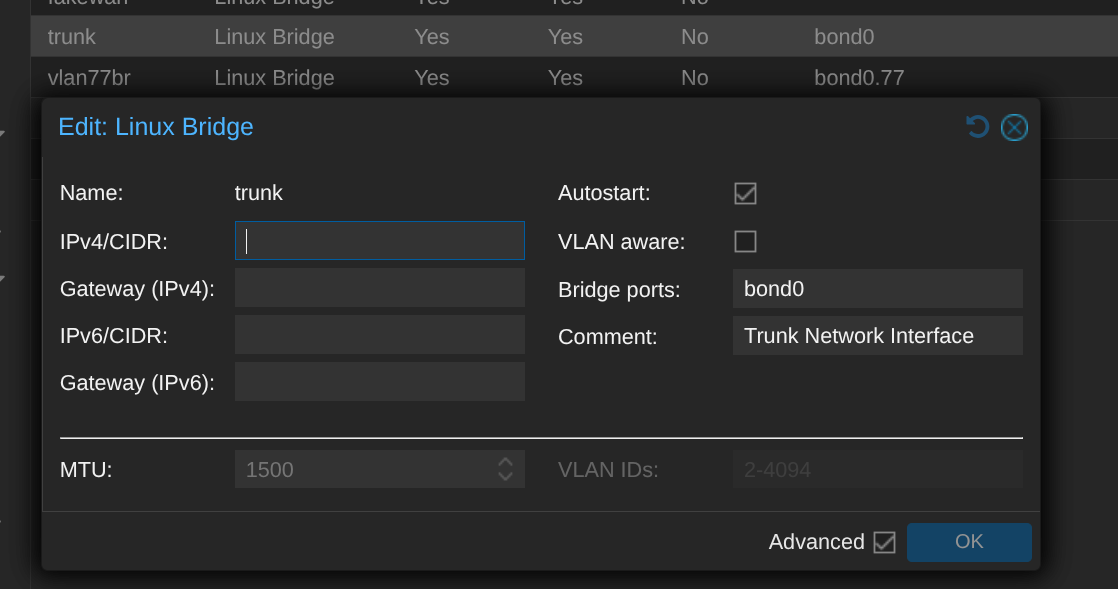Click bond0.77 port cell in list
Screen dimensions: 1118x589
pyautogui.click(x=859, y=77)
